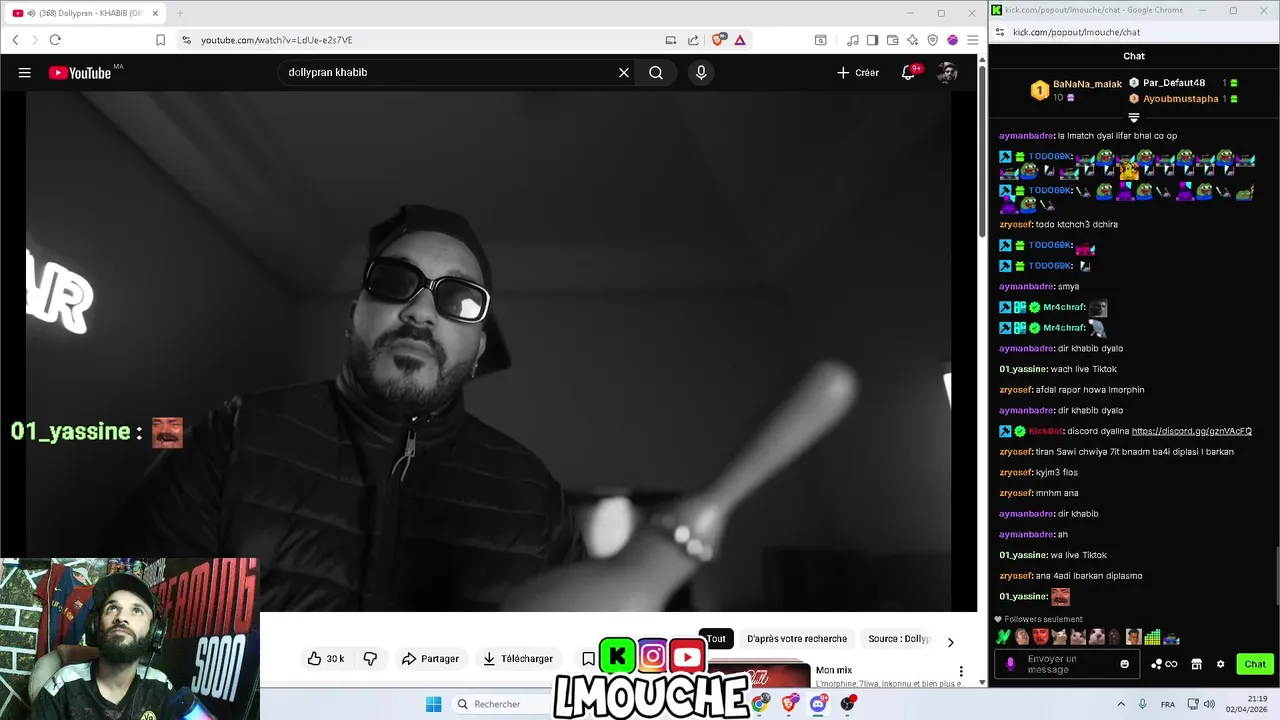This screenshot has width=1280, height=720.
Task: Open the discord.gg link in chat
Action: (1191, 431)
